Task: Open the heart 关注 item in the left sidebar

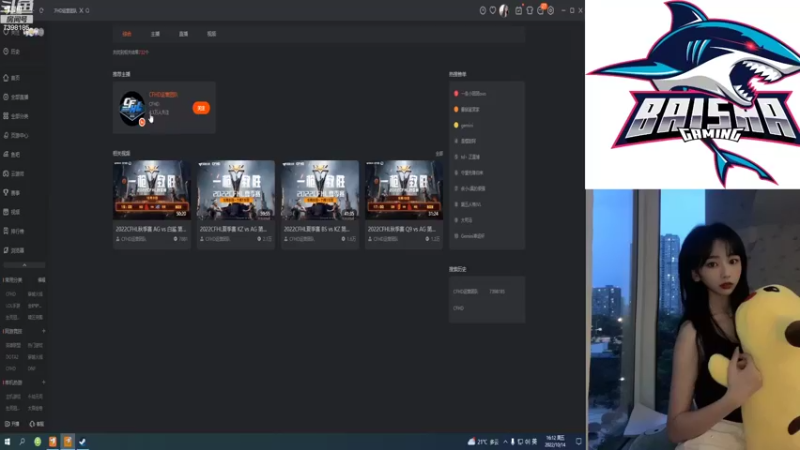Action: pos(12,32)
